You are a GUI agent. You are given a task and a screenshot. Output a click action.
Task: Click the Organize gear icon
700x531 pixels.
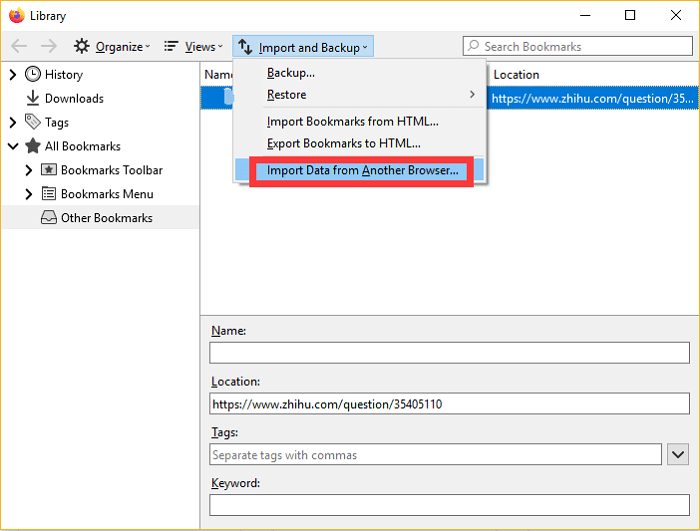click(x=82, y=47)
